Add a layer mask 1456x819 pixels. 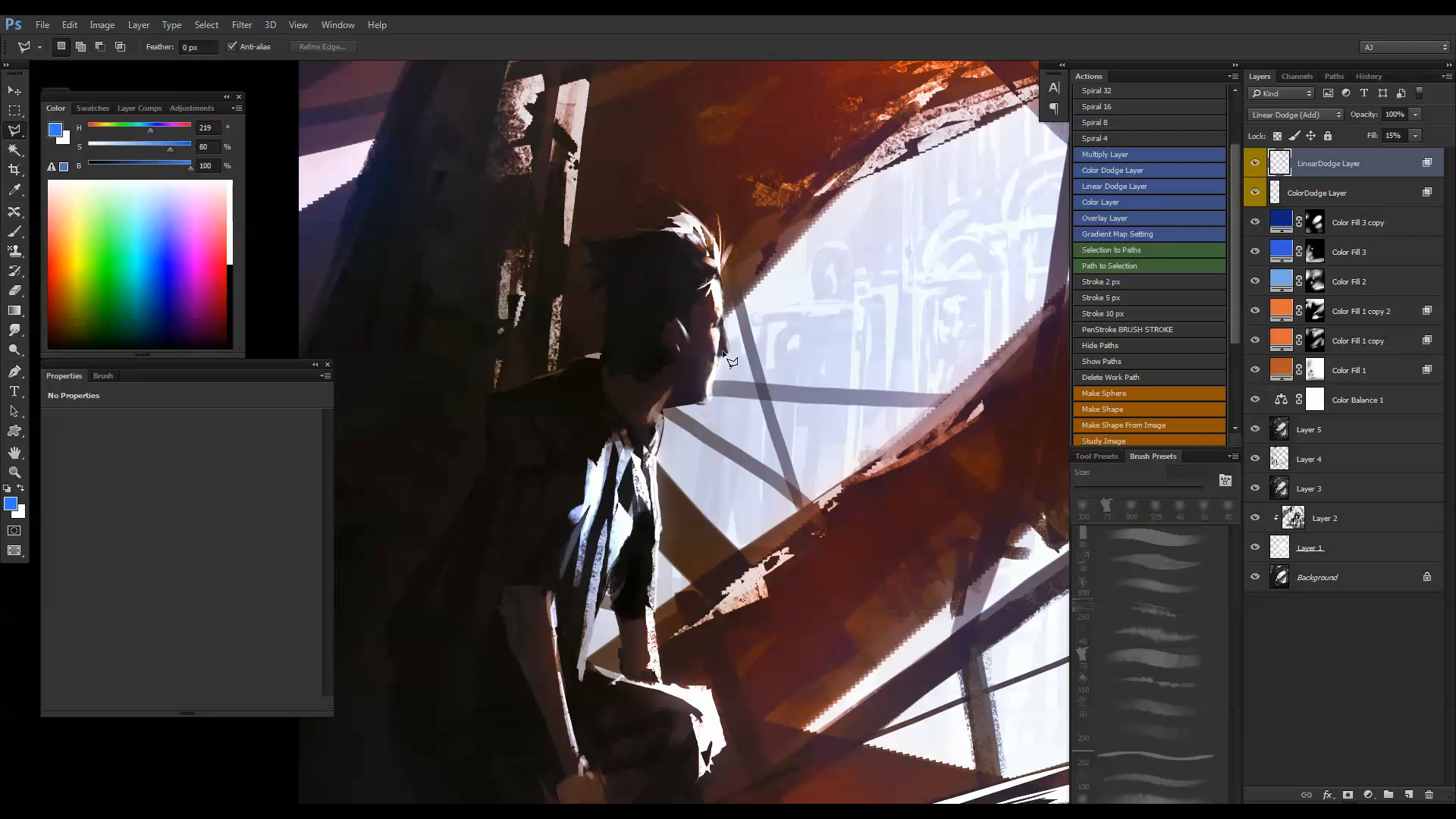[1348, 795]
